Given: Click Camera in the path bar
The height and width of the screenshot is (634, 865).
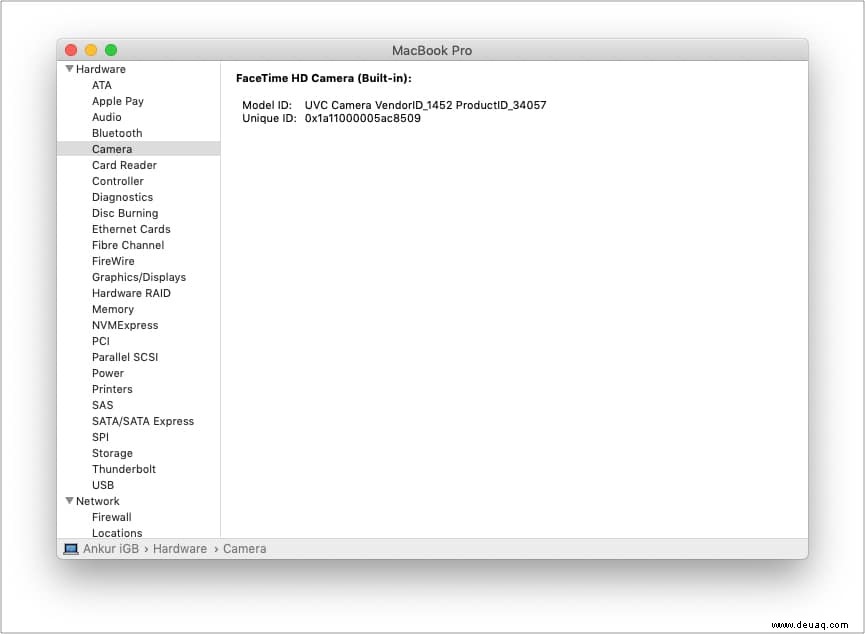Looking at the screenshot, I should [244, 549].
